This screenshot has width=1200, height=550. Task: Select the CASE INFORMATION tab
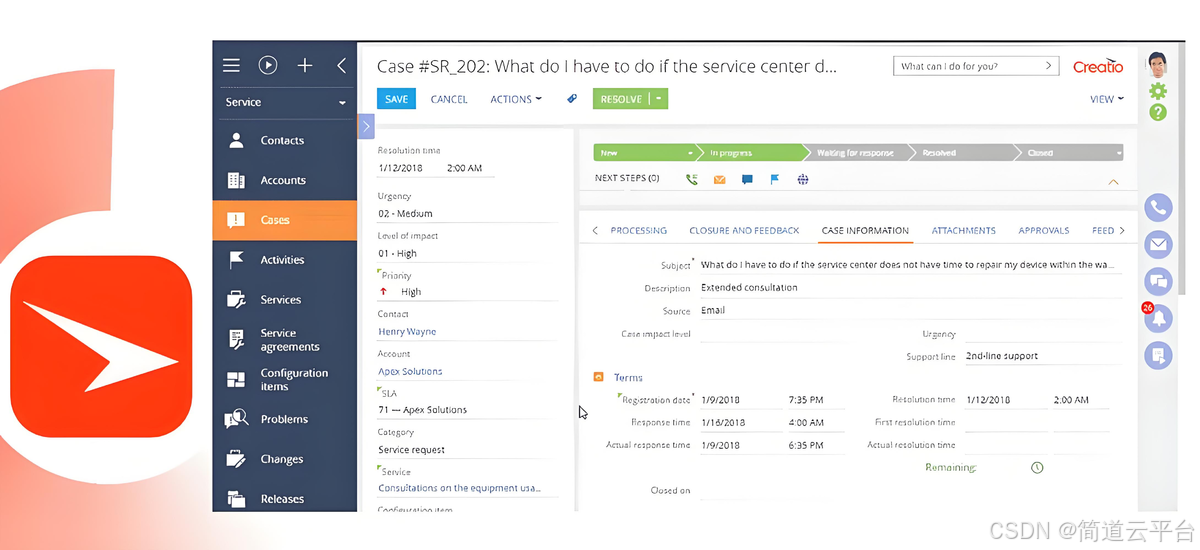[x=865, y=230]
